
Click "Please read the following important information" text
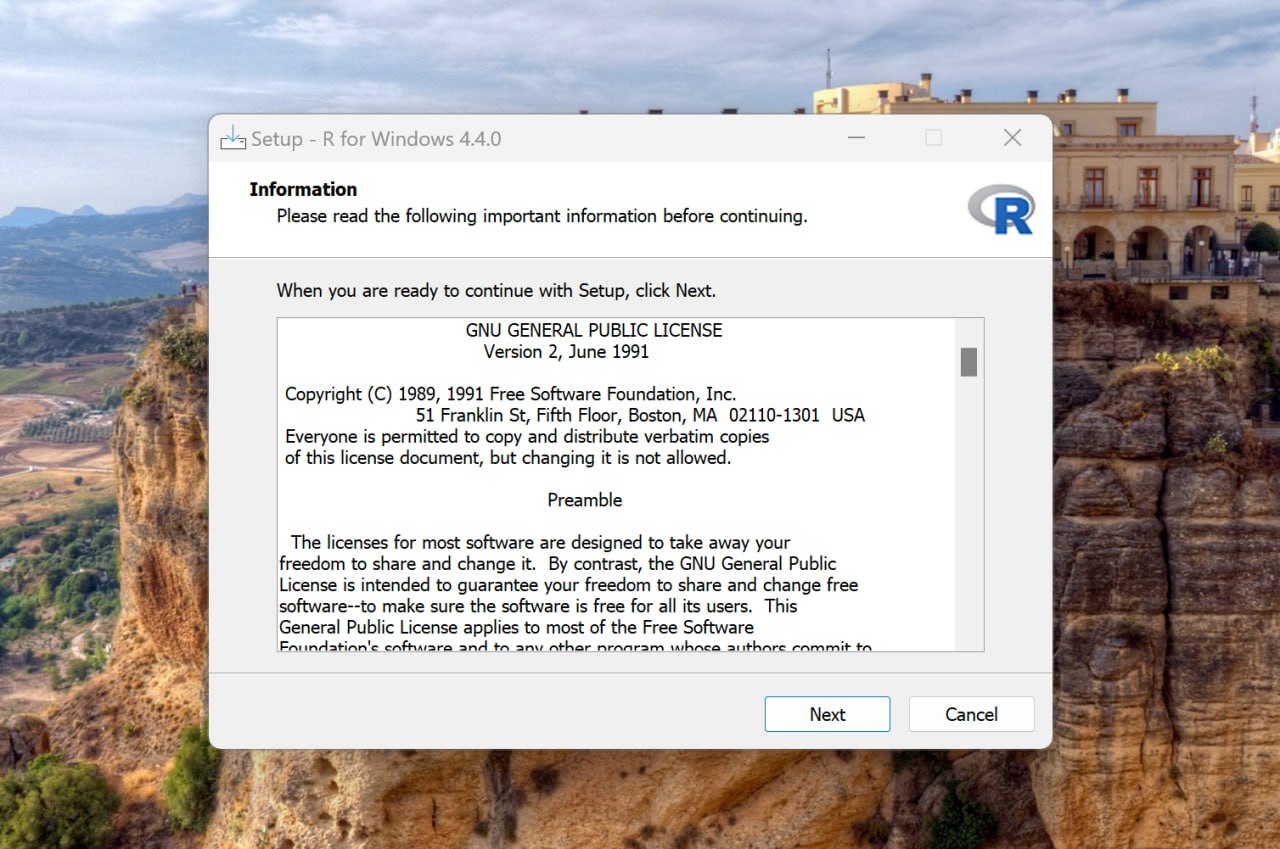(542, 216)
